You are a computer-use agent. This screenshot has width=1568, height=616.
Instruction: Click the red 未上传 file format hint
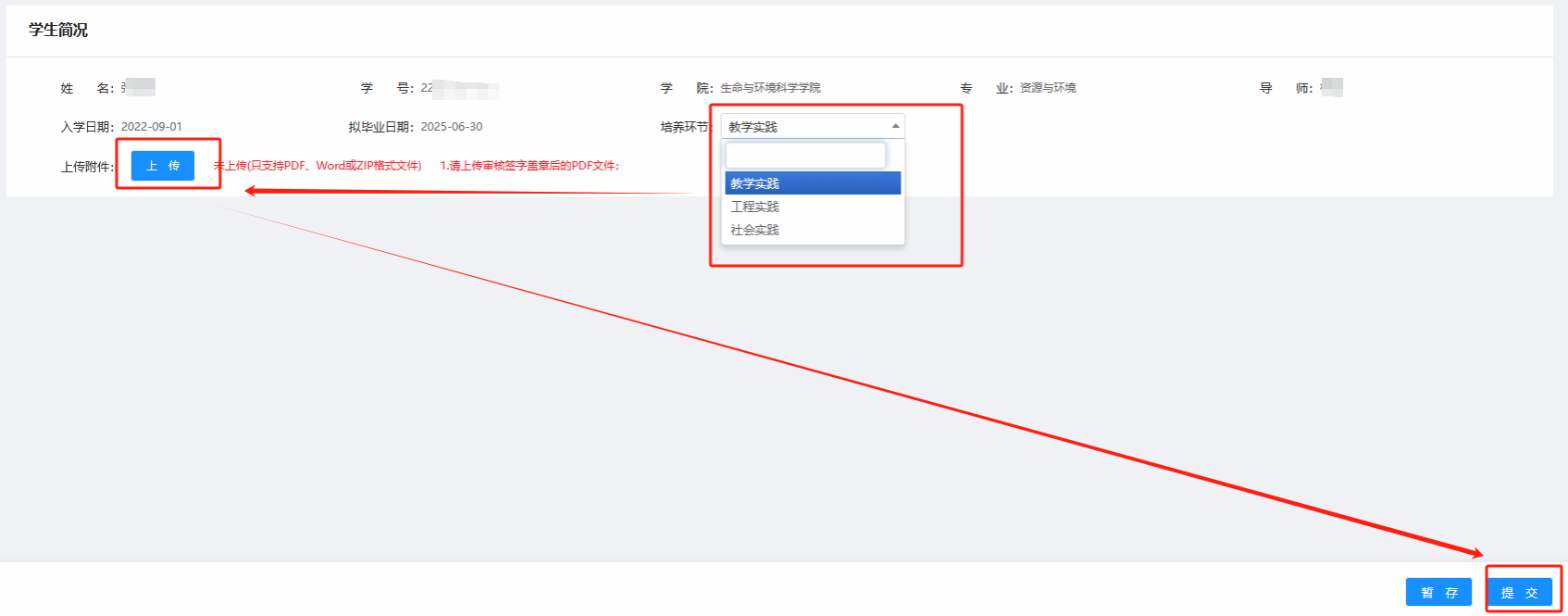coord(317,166)
